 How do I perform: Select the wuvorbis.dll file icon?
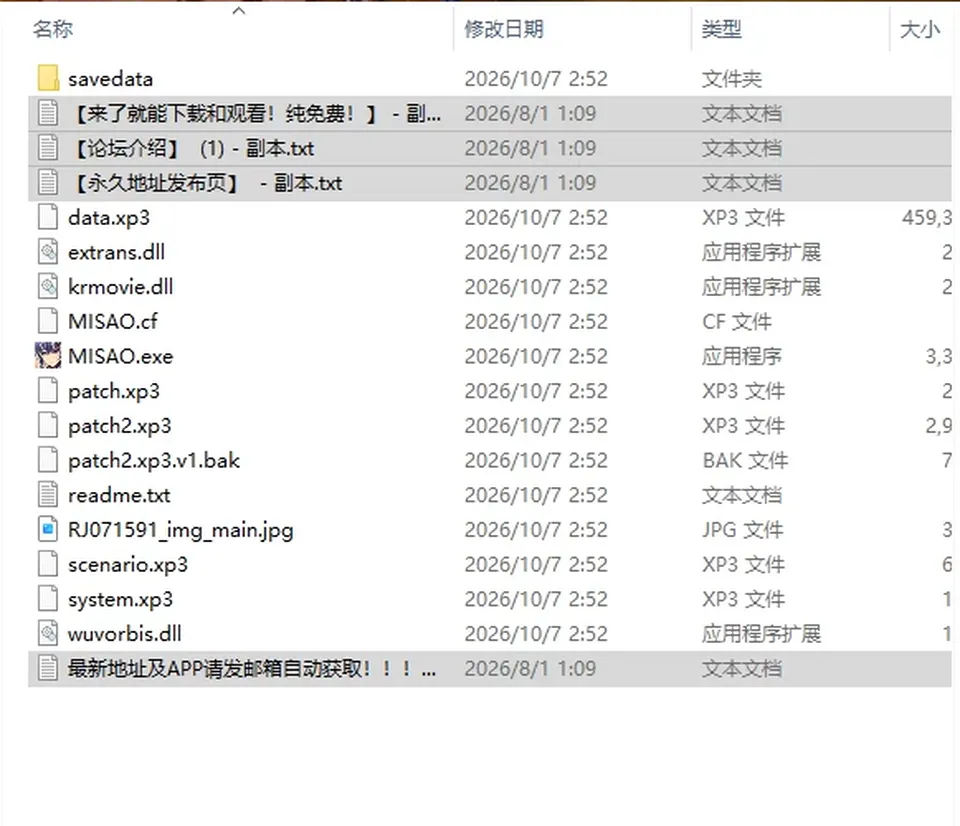pyautogui.click(x=48, y=633)
